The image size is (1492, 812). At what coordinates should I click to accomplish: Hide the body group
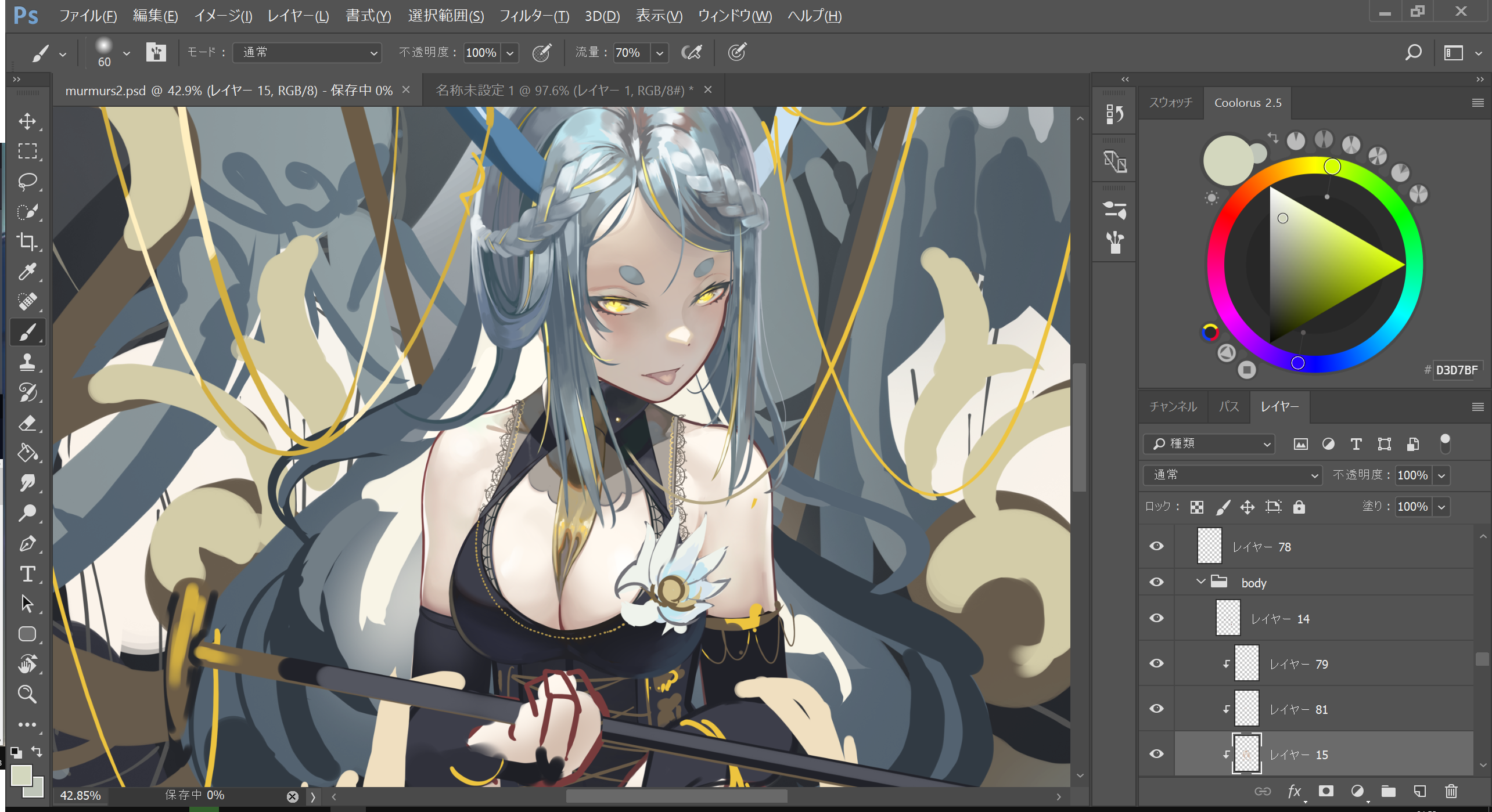pyautogui.click(x=1156, y=582)
